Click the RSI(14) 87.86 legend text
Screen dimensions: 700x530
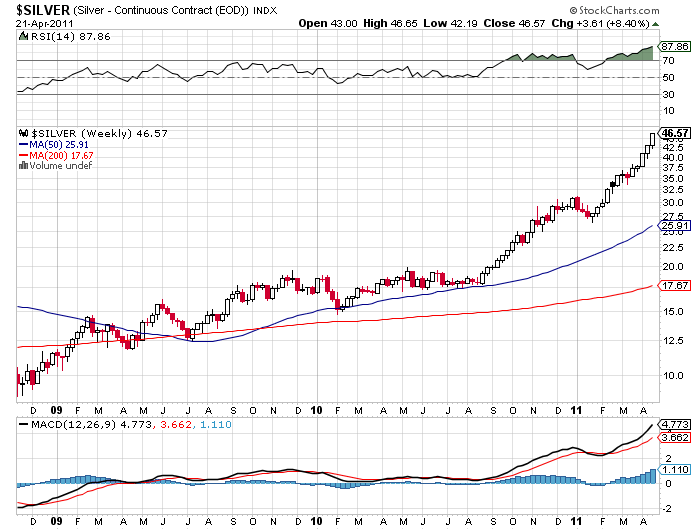click(x=71, y=36)
